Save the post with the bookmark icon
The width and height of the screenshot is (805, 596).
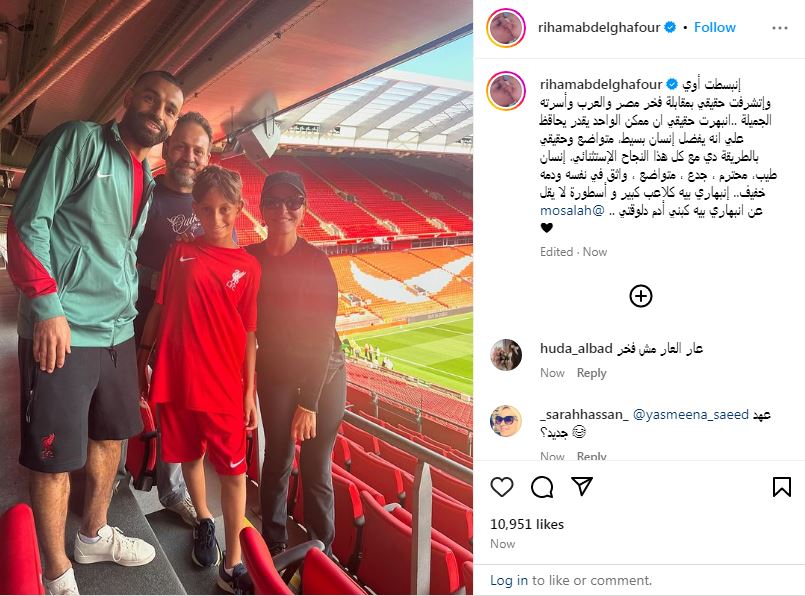coord(781,487)
